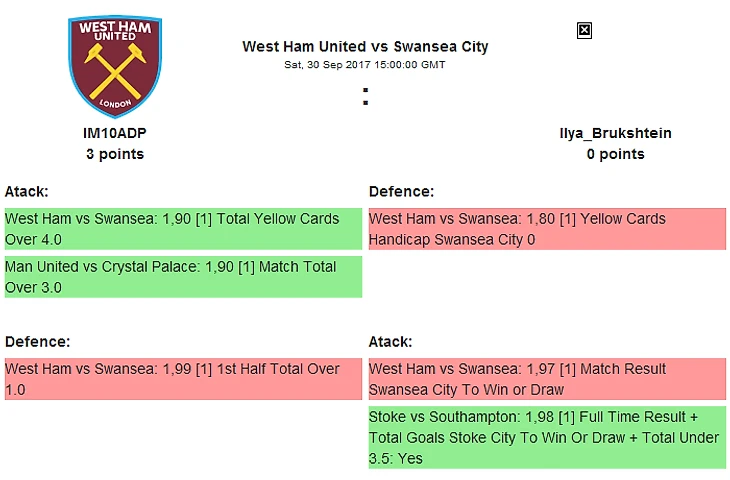
Task: Select the Man United vs Crystal Palace bet
Action: coord(183,277)
